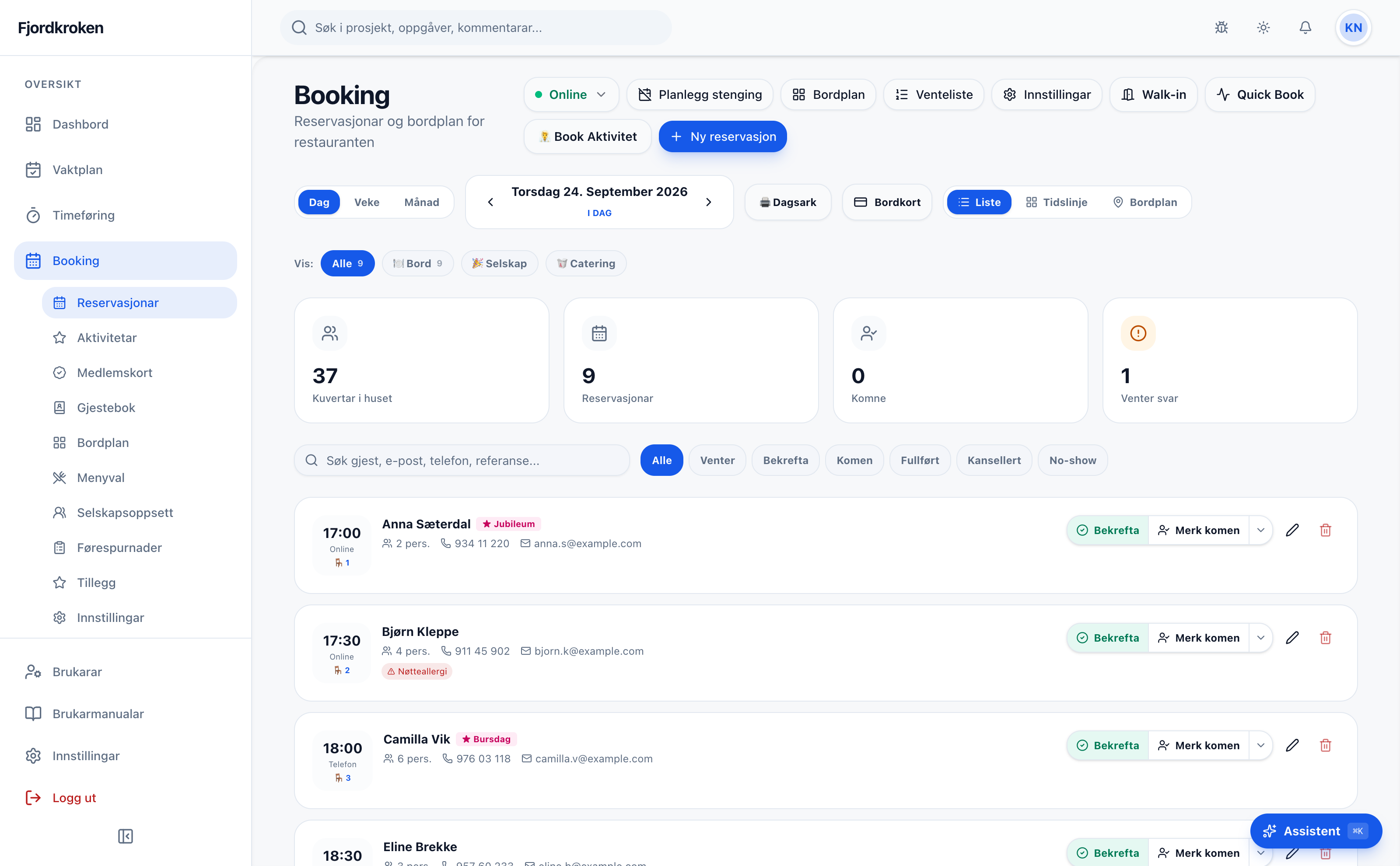Click the Reservasjonar calendar card icon
The image size is (1400, 866).
pyautogui.click(x=599, y=333)
